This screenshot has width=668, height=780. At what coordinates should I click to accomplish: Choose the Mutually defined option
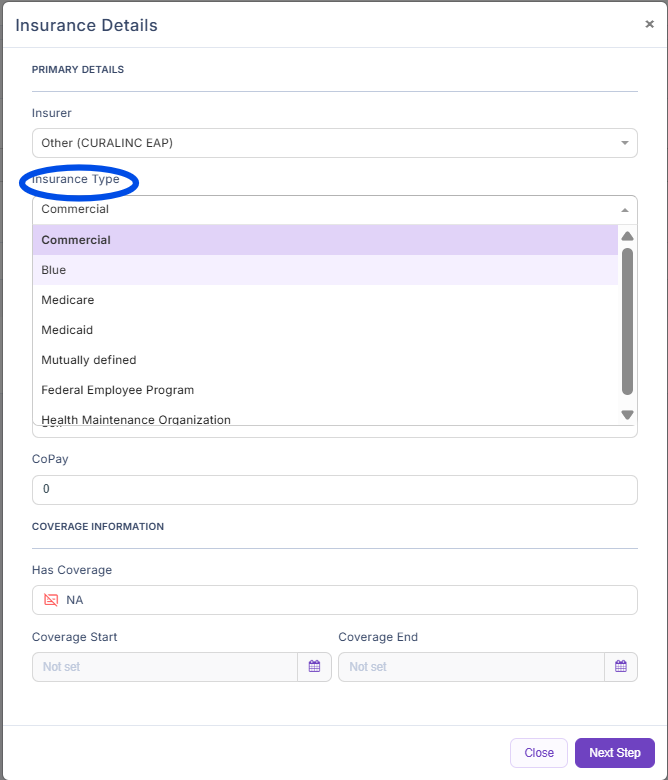(325, 360)
